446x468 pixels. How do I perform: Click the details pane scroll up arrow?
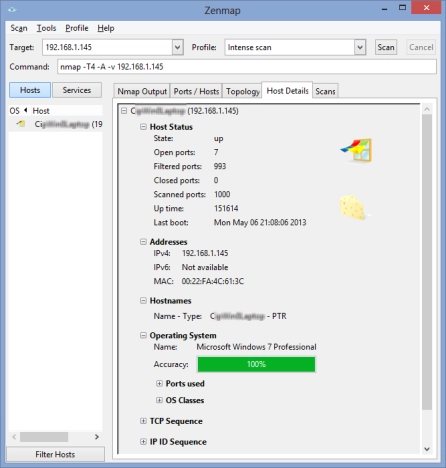click(427, 109)
